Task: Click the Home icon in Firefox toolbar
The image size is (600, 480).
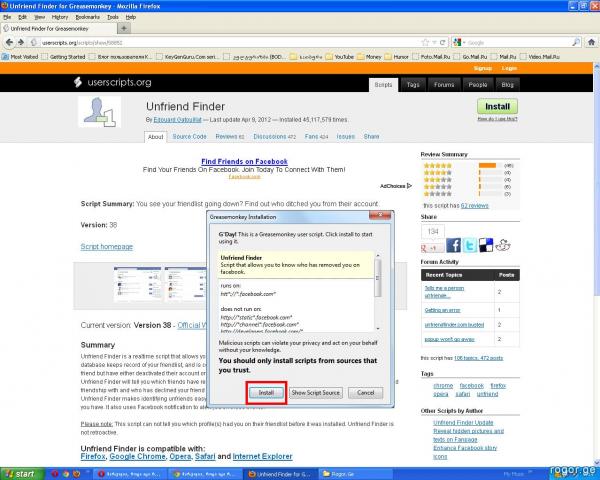Action: [x=591, y=42]
